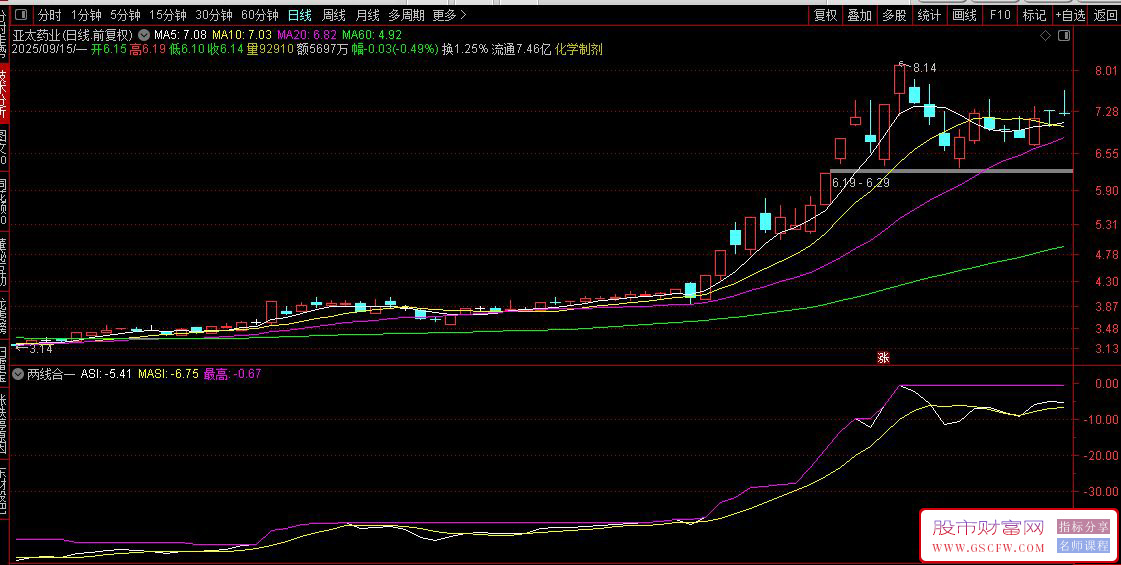Expand the 更多 periods menu
Image resolution: width=1121 pixels, height=565 pixels.
coord(450,14)
